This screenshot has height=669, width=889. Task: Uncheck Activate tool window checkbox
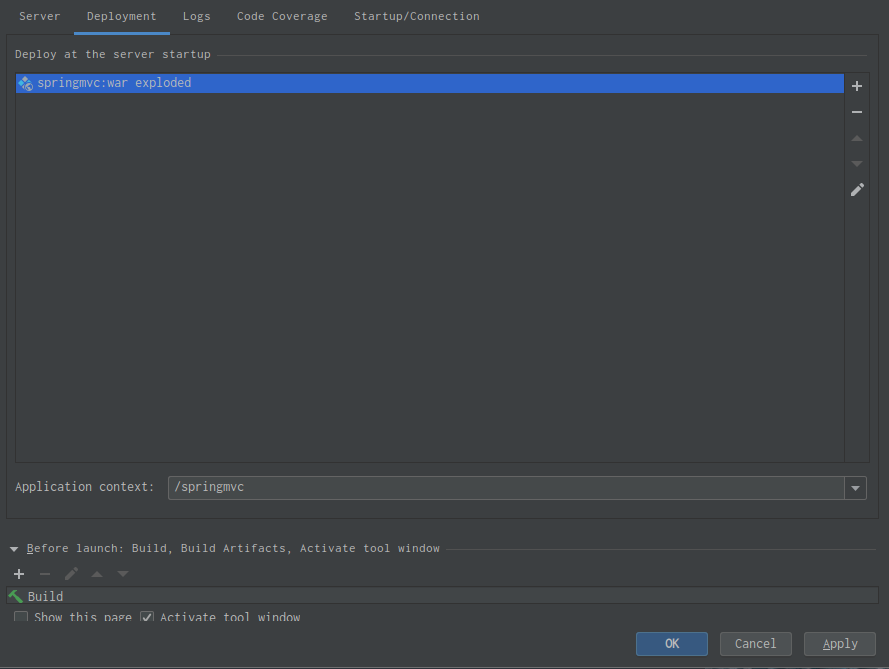[x=147, y=617]
